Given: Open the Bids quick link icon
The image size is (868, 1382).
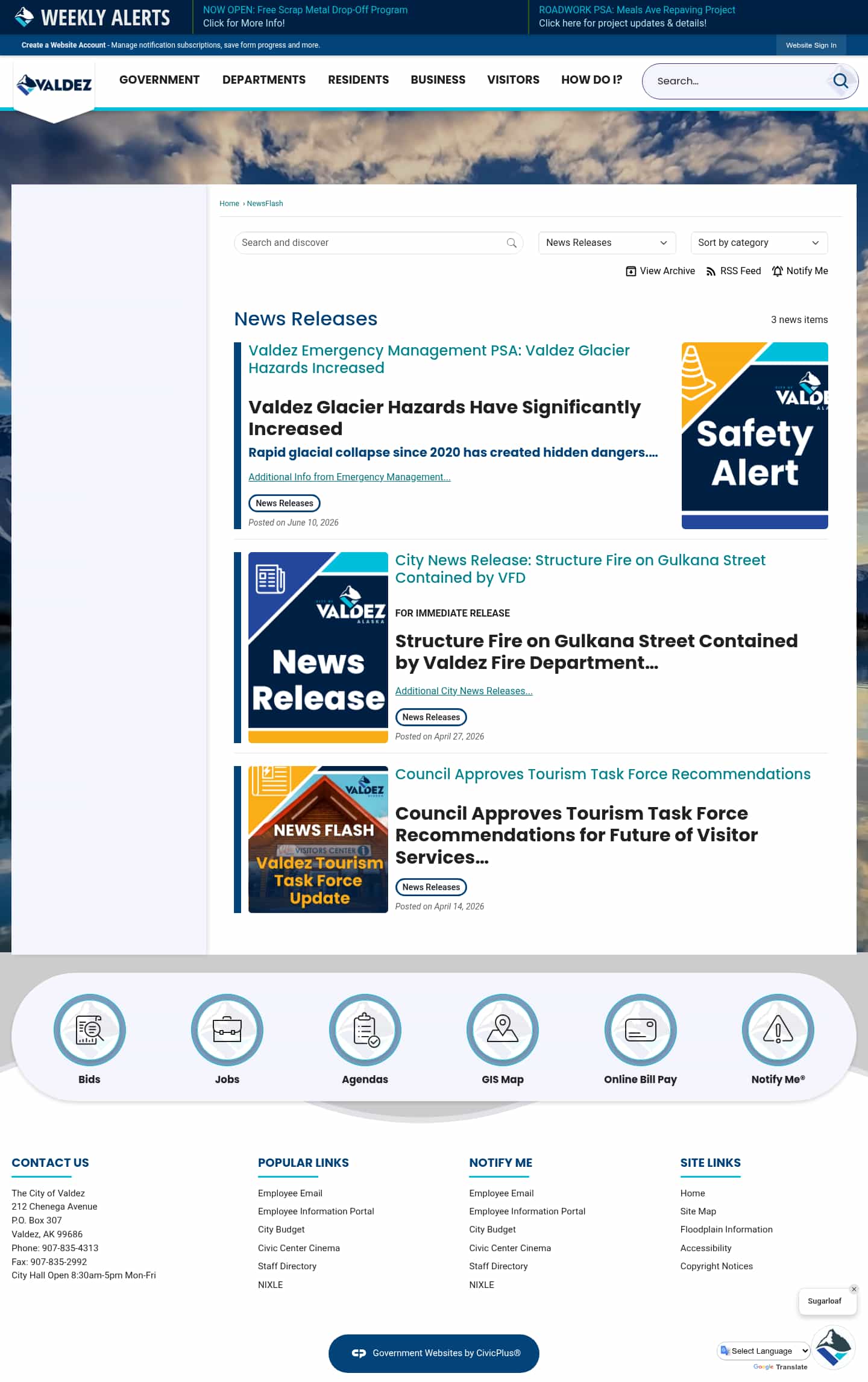Looking at the screenshot, I should 89,1029.
